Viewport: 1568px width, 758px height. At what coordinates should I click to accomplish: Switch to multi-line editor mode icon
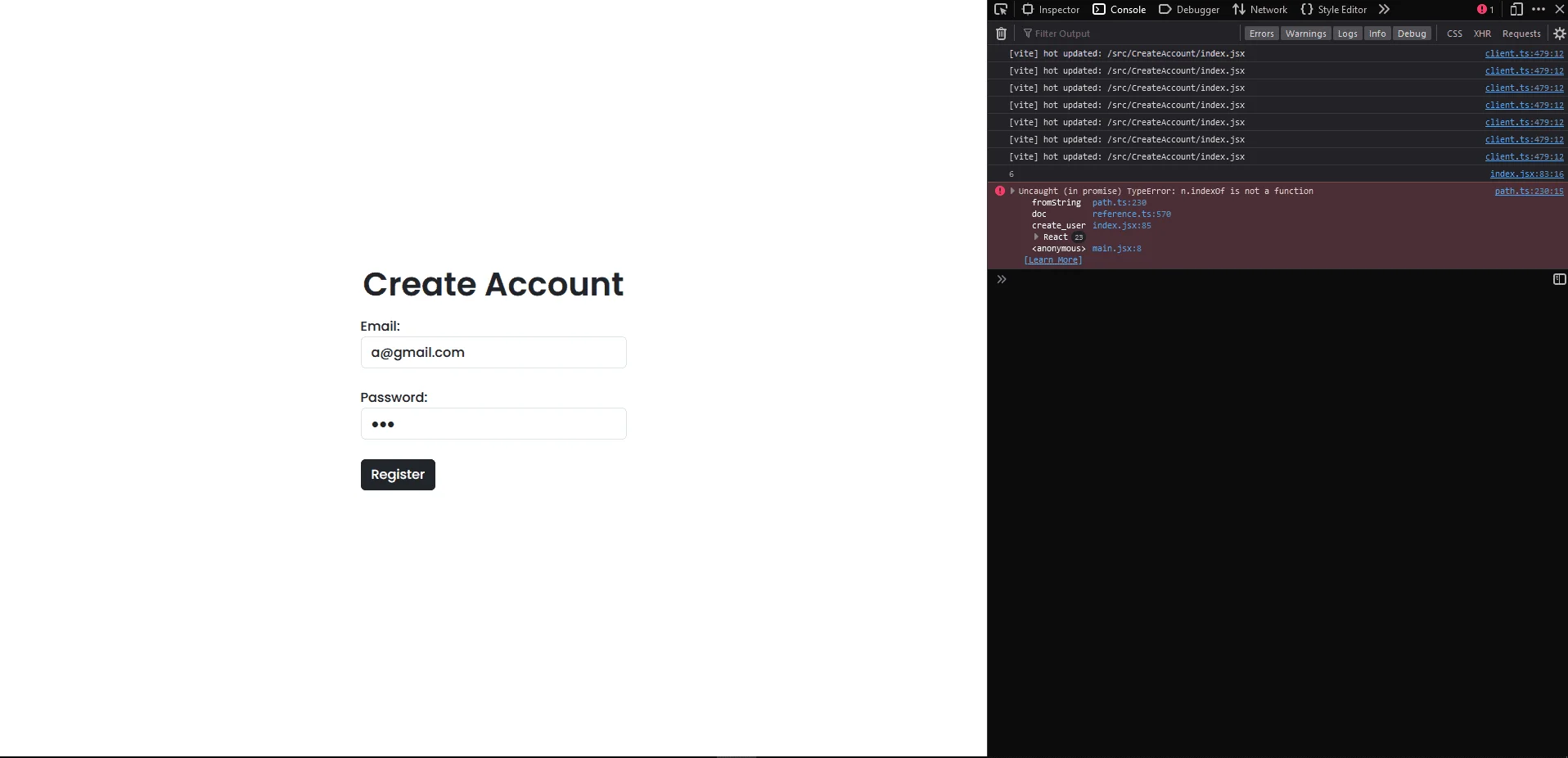tap(1559, 279)
